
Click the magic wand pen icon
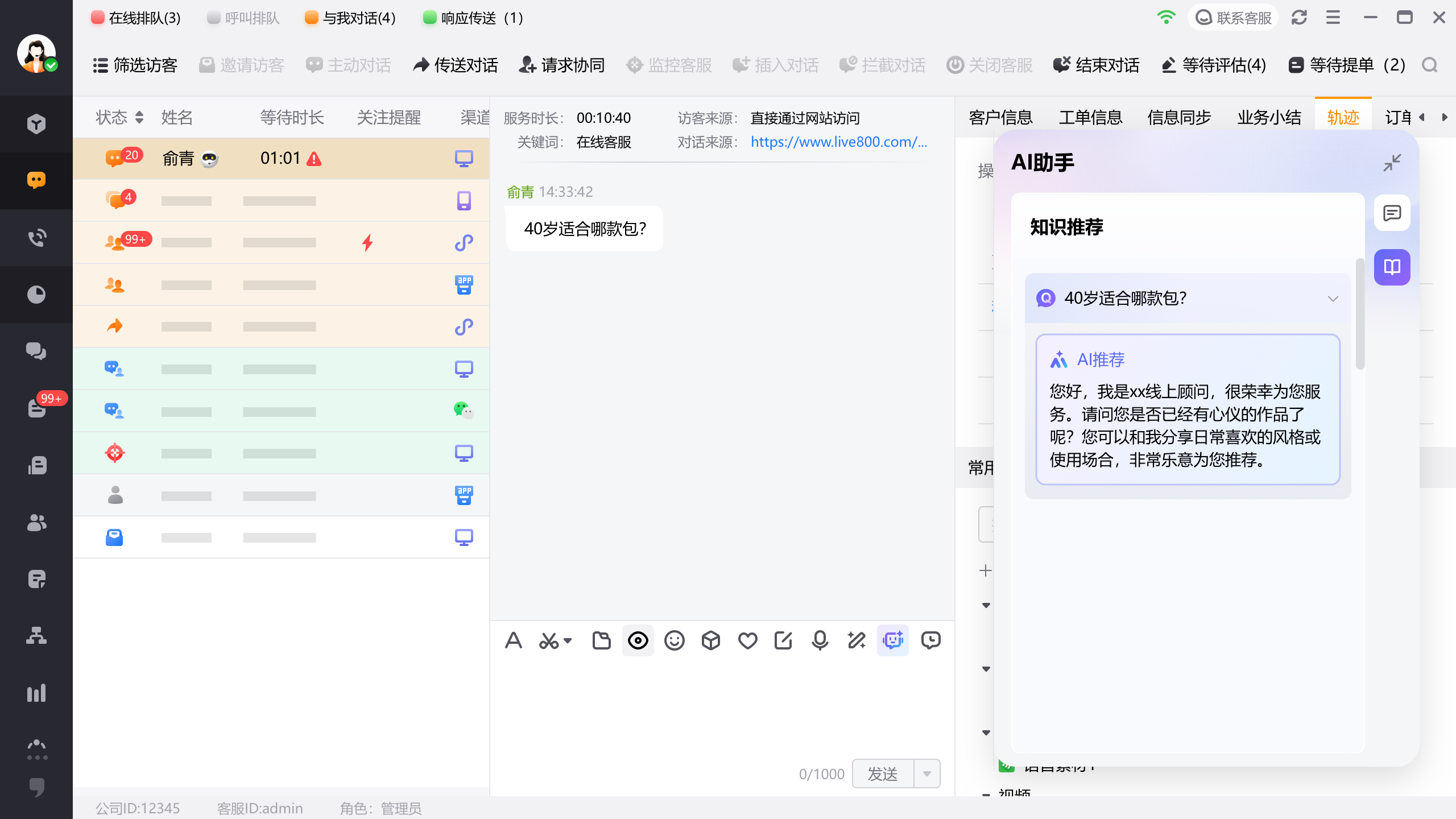click(856, 640)
